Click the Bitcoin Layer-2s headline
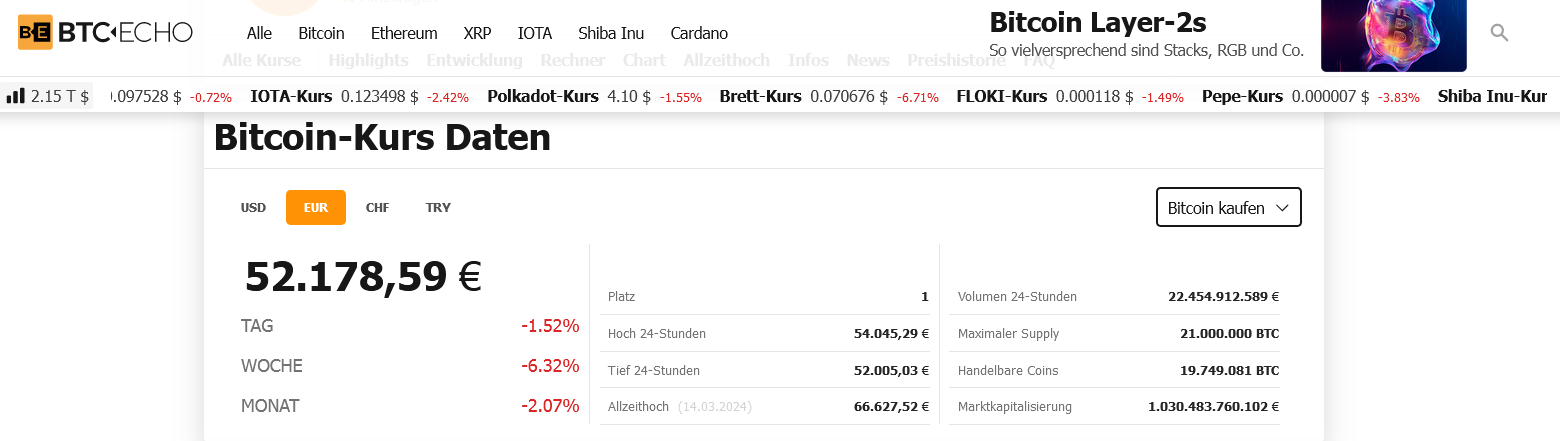The image size is (1560, 441). pos(1097,22)
